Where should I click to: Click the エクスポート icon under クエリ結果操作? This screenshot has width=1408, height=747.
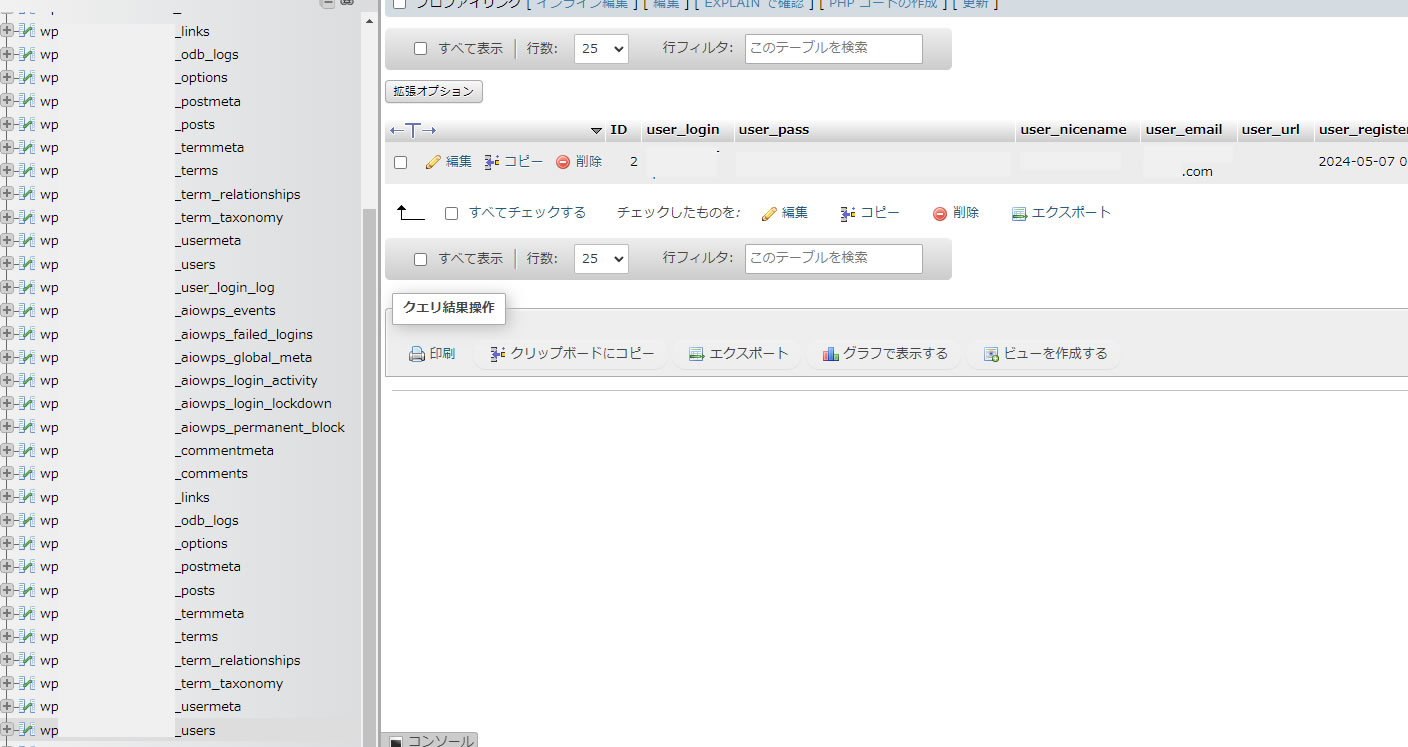(x=697, y=354)
